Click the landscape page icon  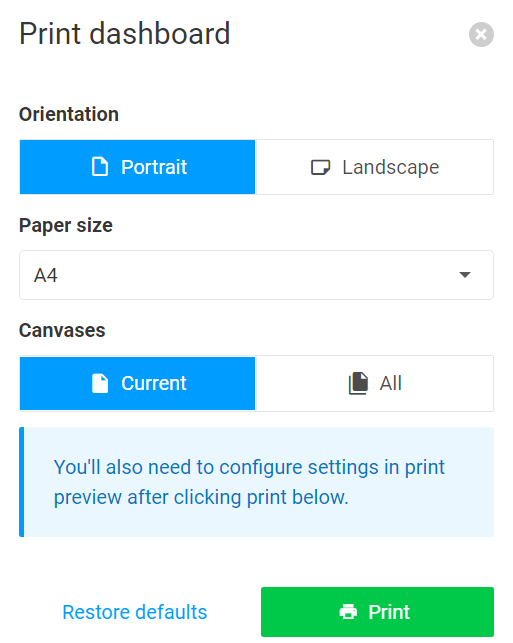click(320, 167)
